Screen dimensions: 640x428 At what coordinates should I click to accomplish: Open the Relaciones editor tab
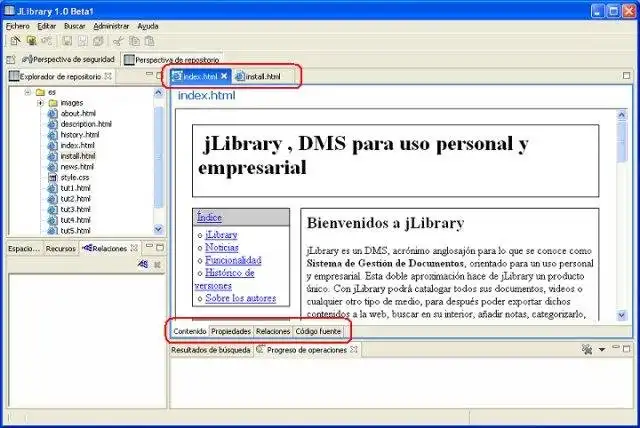(x=273, y=331)
